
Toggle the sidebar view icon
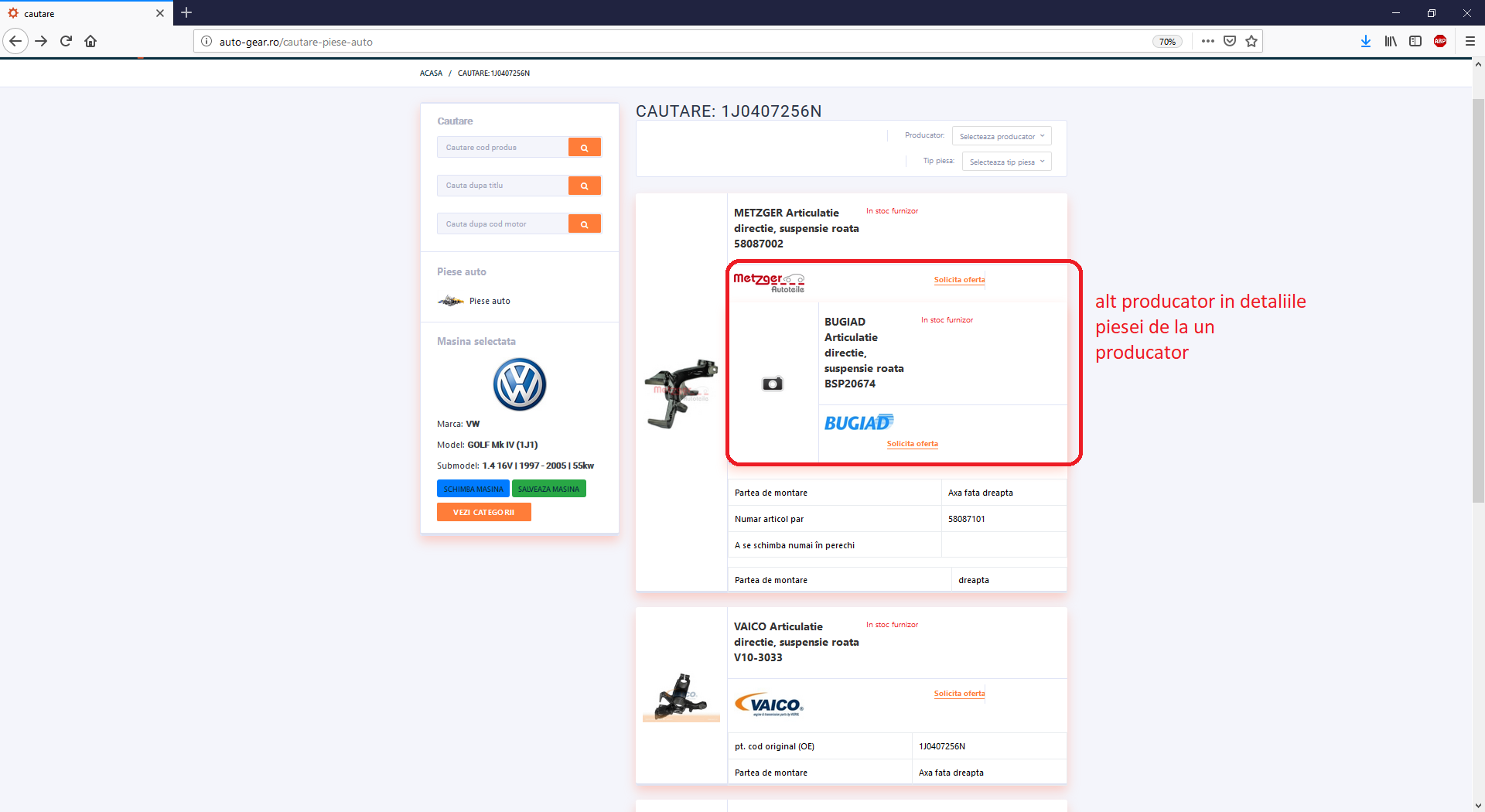tap(1415, 41)
